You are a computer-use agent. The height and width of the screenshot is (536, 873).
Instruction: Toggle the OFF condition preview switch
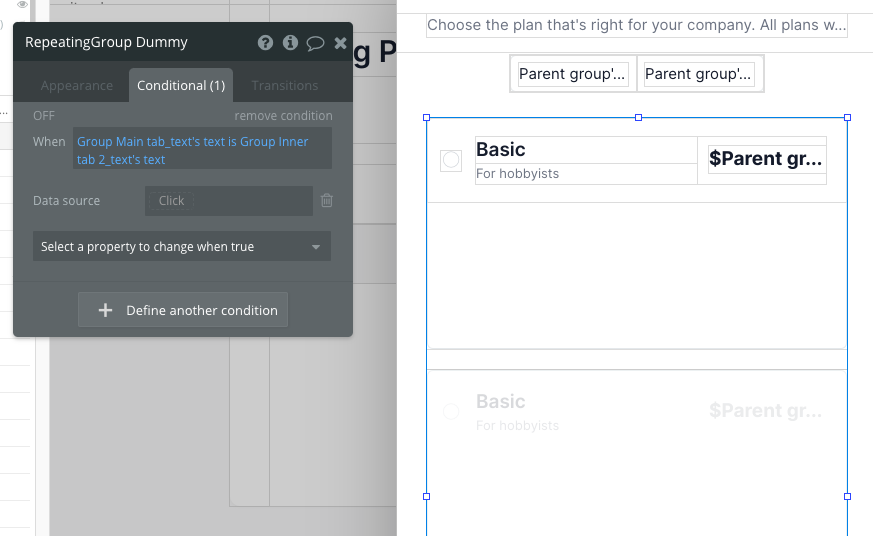(x=44, y=116)
